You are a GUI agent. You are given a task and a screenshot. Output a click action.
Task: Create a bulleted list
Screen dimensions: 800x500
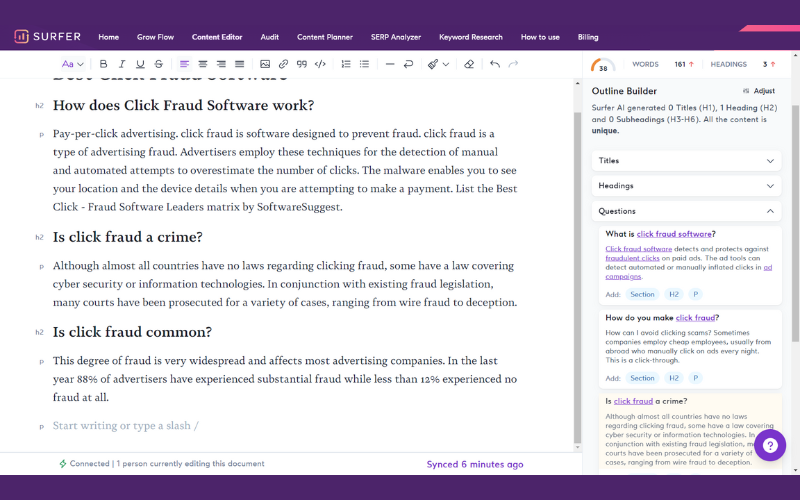pos(364,64)
